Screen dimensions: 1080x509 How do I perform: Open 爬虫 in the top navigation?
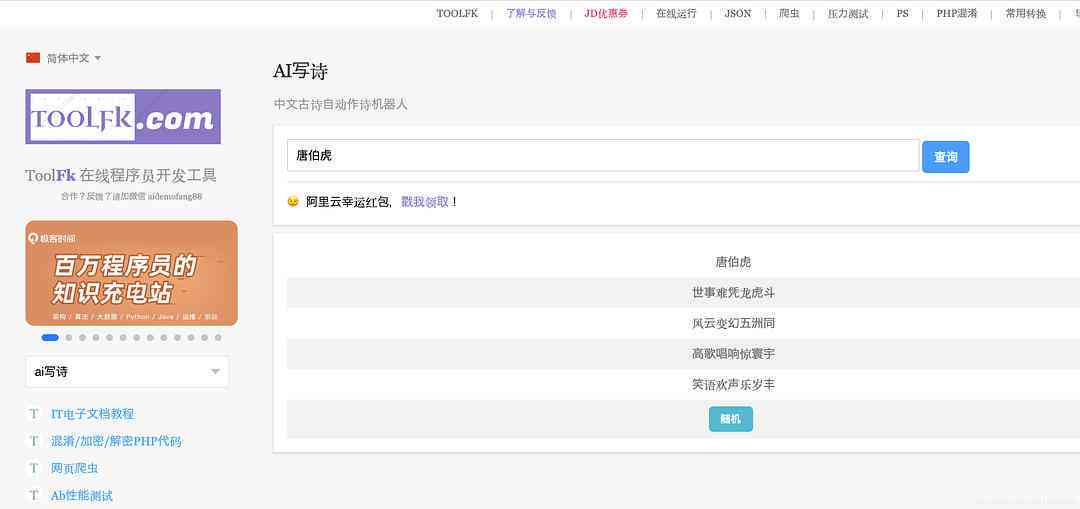(789, 13)
